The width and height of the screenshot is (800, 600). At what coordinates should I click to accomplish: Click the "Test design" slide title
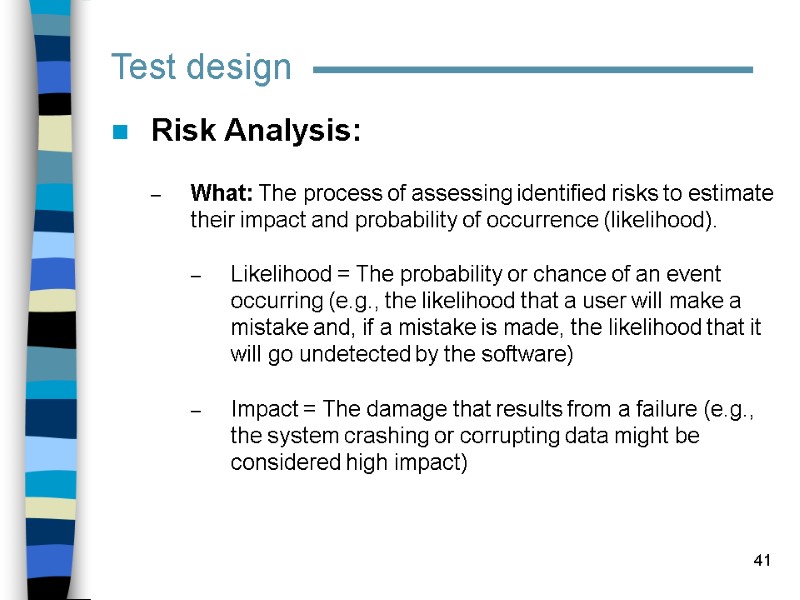point(201,68)
